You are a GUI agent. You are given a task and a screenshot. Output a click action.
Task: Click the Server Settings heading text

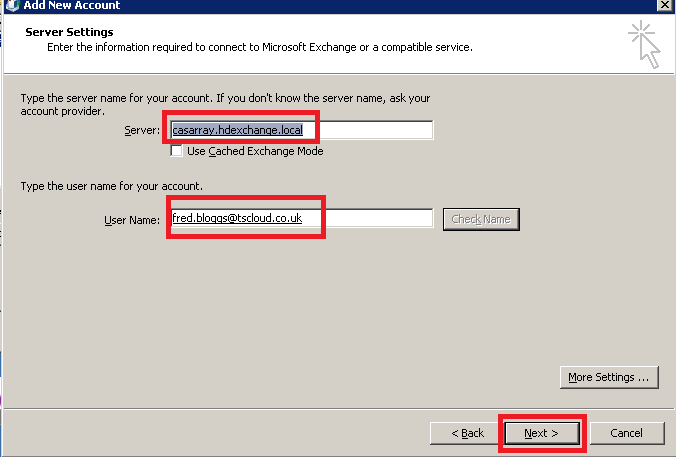69,32
